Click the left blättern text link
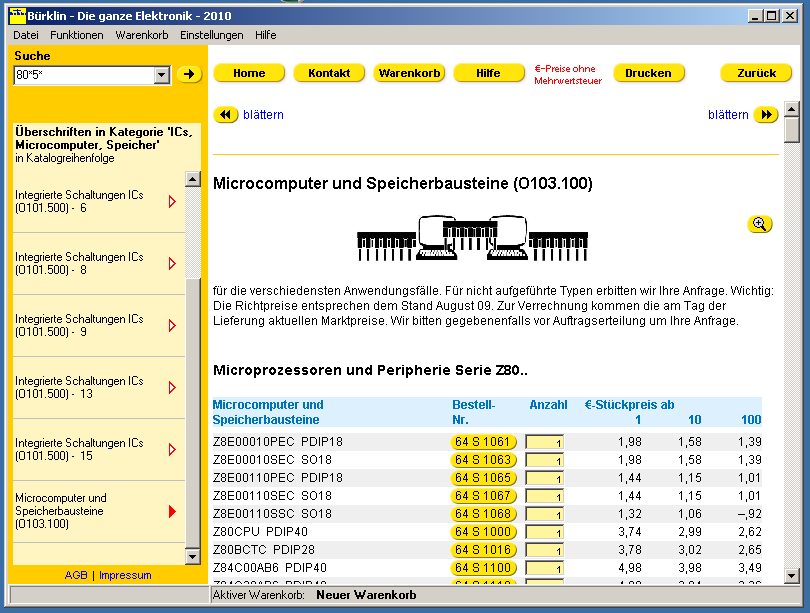 click(263, 115)
